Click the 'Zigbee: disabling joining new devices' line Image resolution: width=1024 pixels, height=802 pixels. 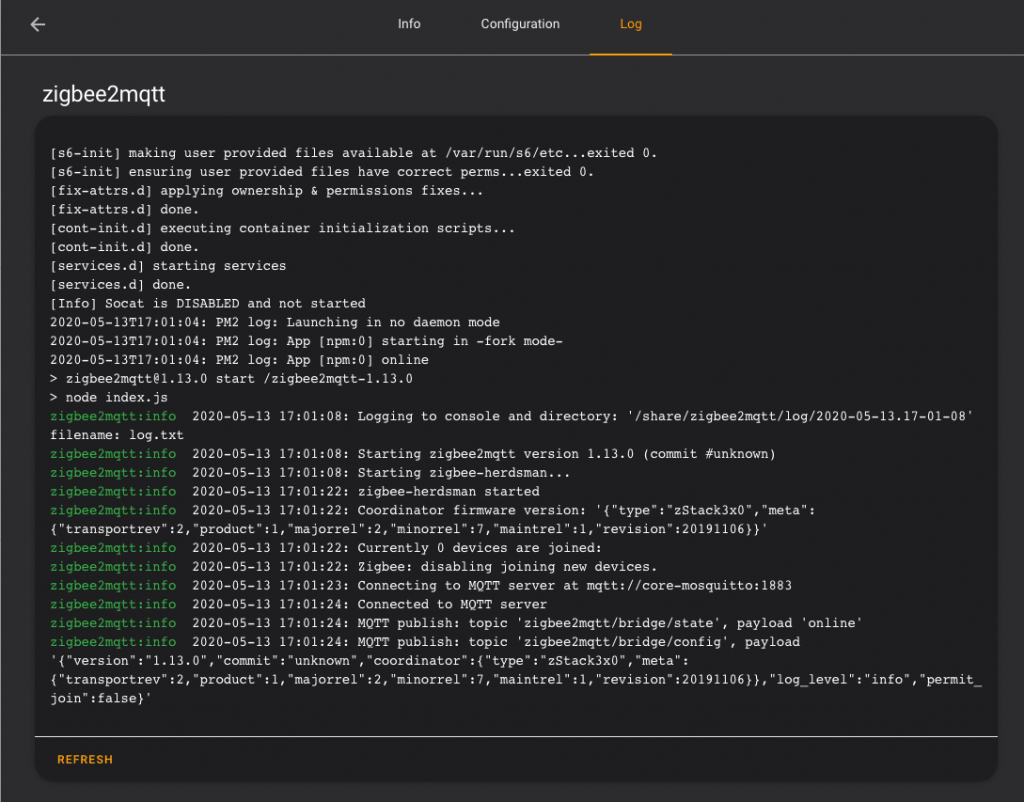click(353, 567)
